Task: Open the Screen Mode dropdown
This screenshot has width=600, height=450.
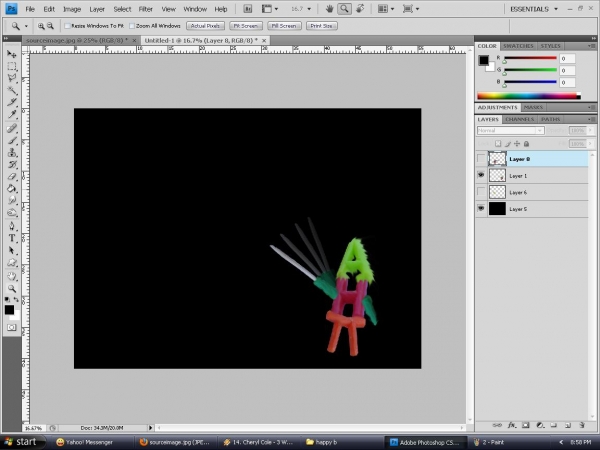Action: tap(411, 9)
